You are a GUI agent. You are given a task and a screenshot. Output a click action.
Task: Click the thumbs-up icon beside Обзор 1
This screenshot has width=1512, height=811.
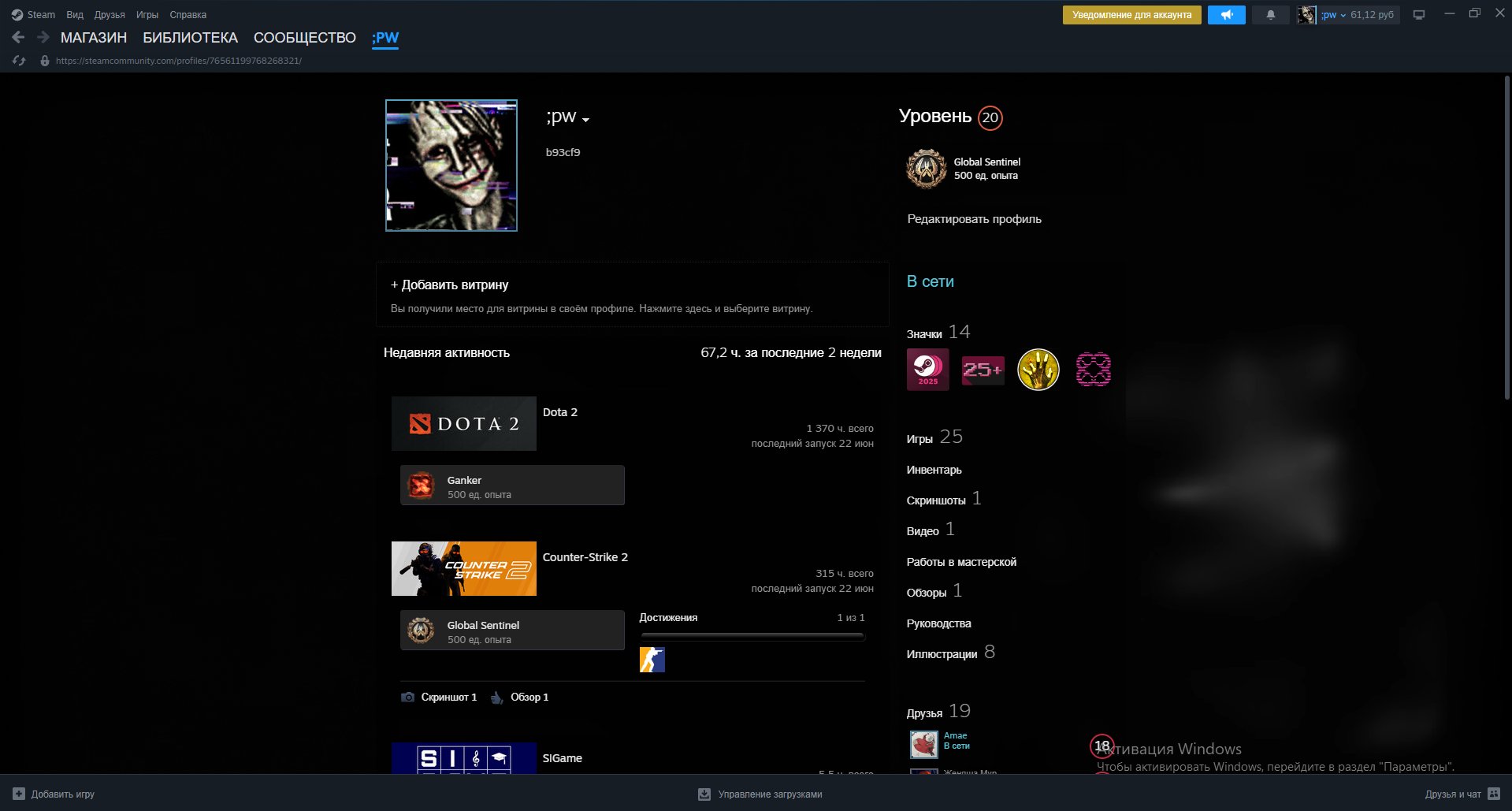coord(496,698)
